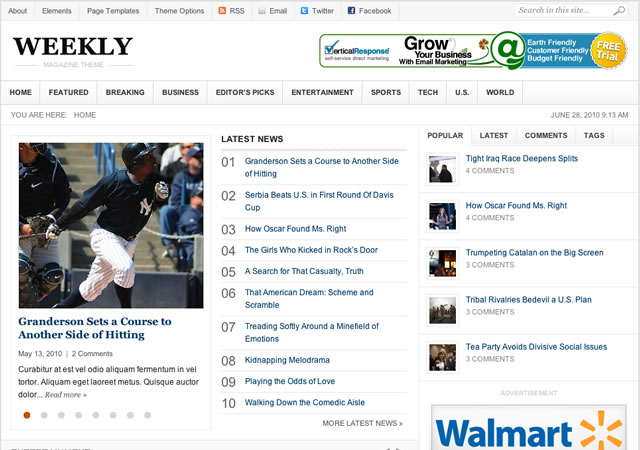
Task: Open thumbnail for Tea Party article
Action: [442, 358]
